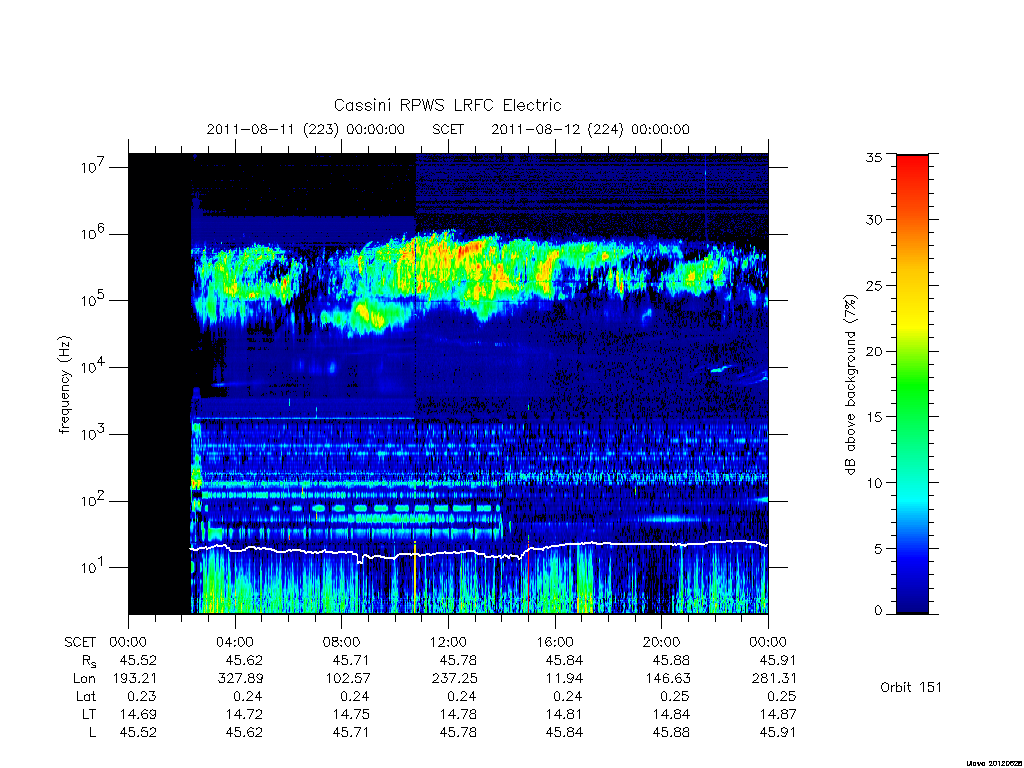The height and width of the screenshot is (768, 1024).
Task: Click the end date "2011-08-12 (224) 00:00:00"
Action: (x=590, y=129)
